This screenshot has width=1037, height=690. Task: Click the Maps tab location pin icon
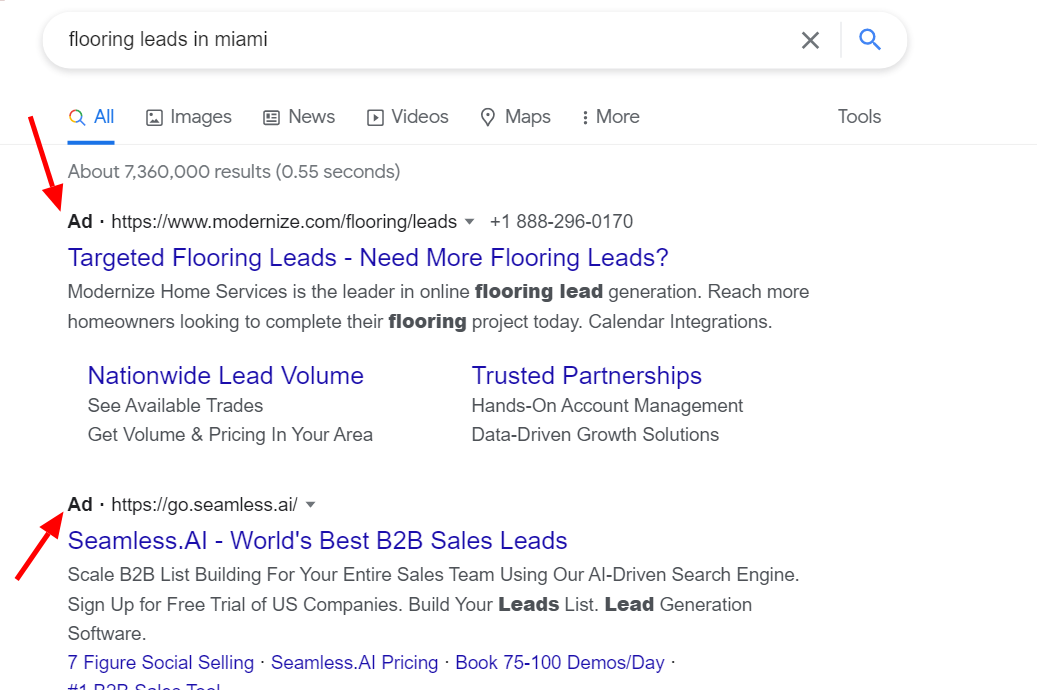[x=487, y=118]
